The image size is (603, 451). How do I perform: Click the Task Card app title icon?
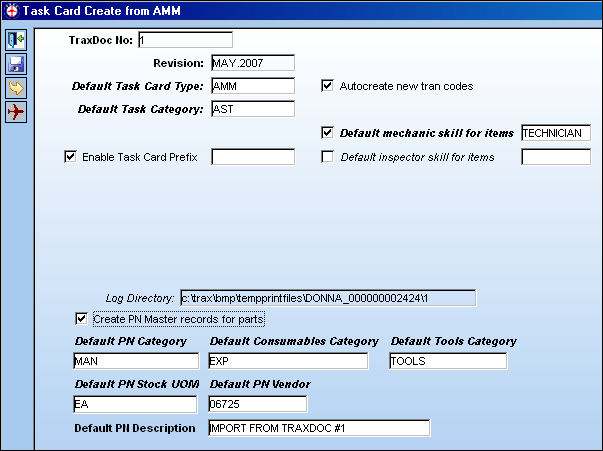12,10
